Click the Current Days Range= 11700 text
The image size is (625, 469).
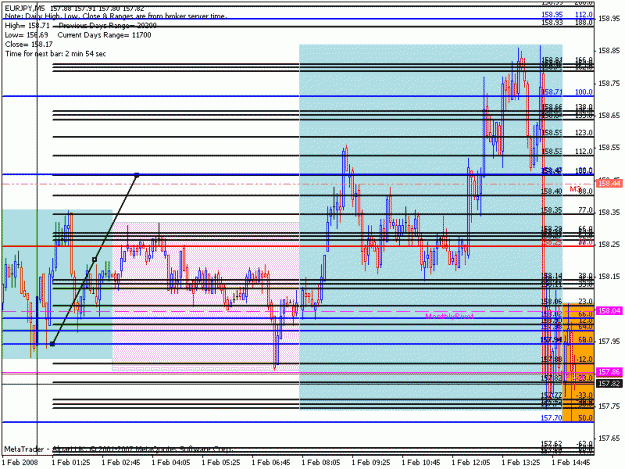point(104,35)
